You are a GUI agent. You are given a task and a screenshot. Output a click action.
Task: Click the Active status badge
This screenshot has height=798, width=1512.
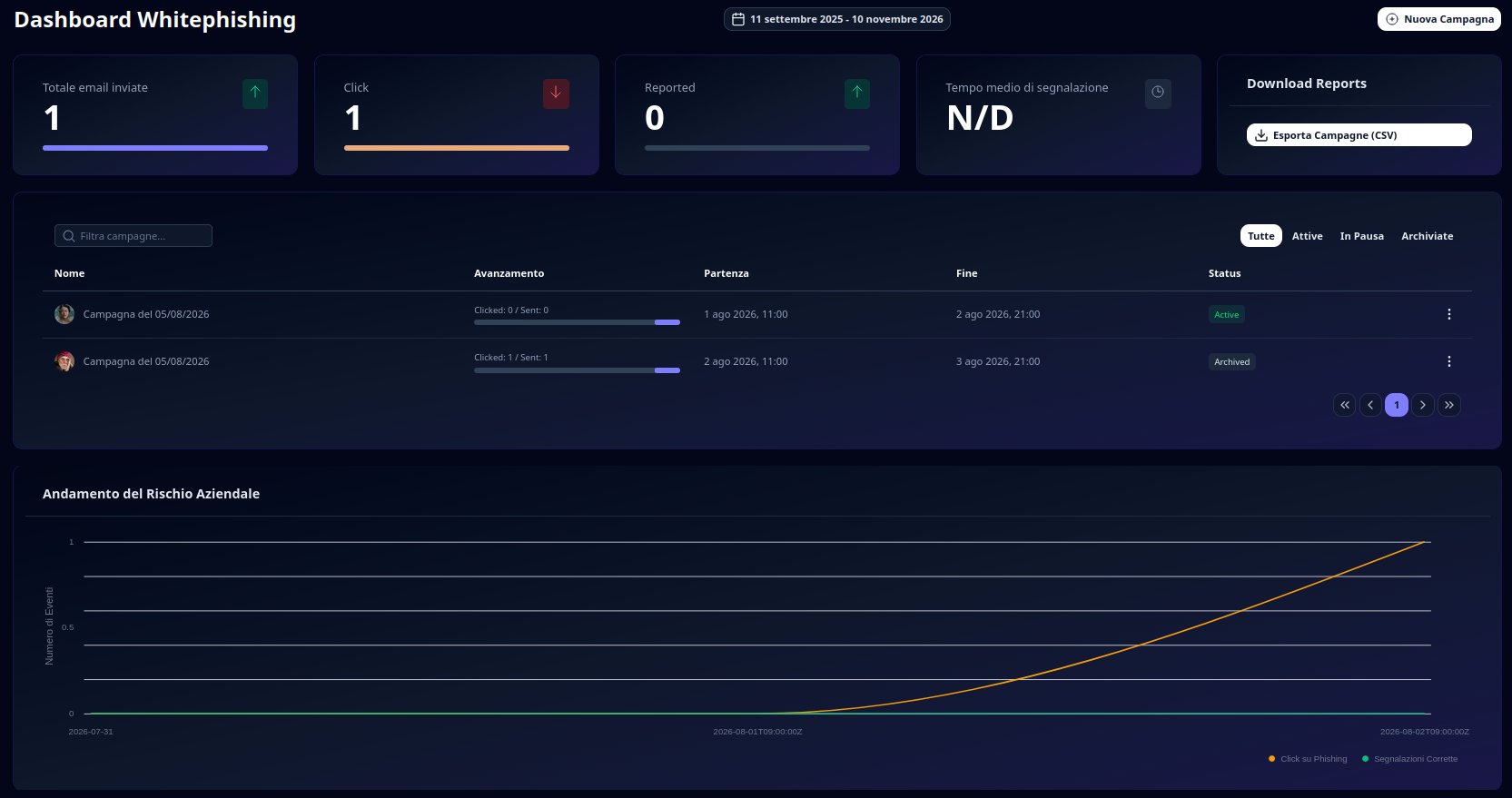click(1227, 315)
